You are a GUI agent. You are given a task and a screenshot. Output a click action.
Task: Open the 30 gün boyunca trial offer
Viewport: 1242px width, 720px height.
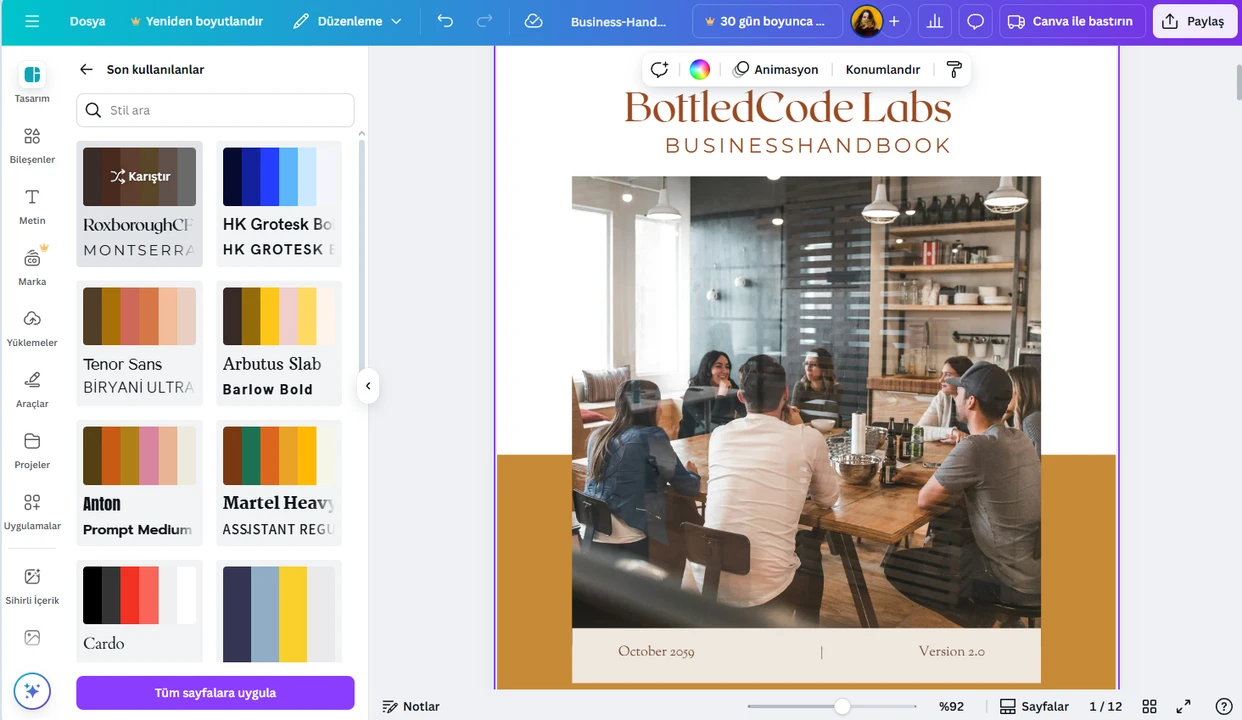(768, 21)
